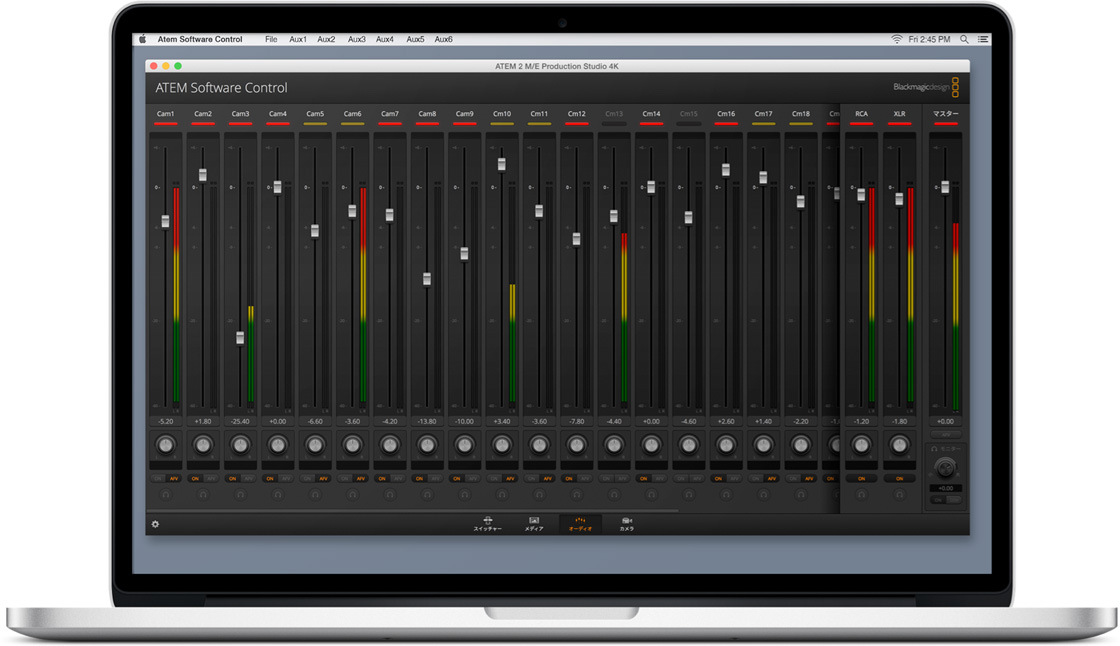Click the Cam1 fader handle
Image resolution: width=1120 pixels, height=646 pixels.
pos(166,221)
